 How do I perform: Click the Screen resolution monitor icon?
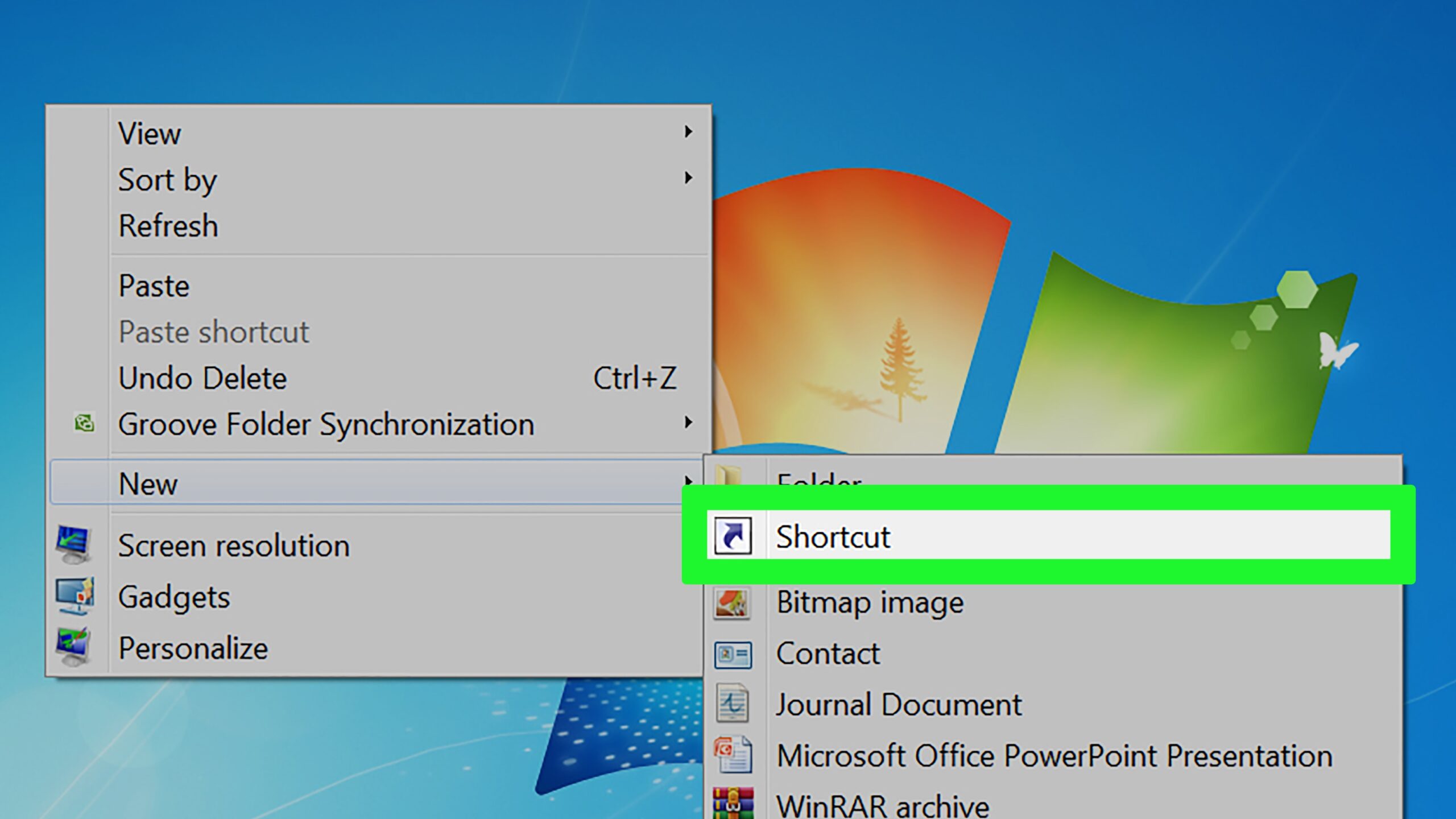[74, 544]
